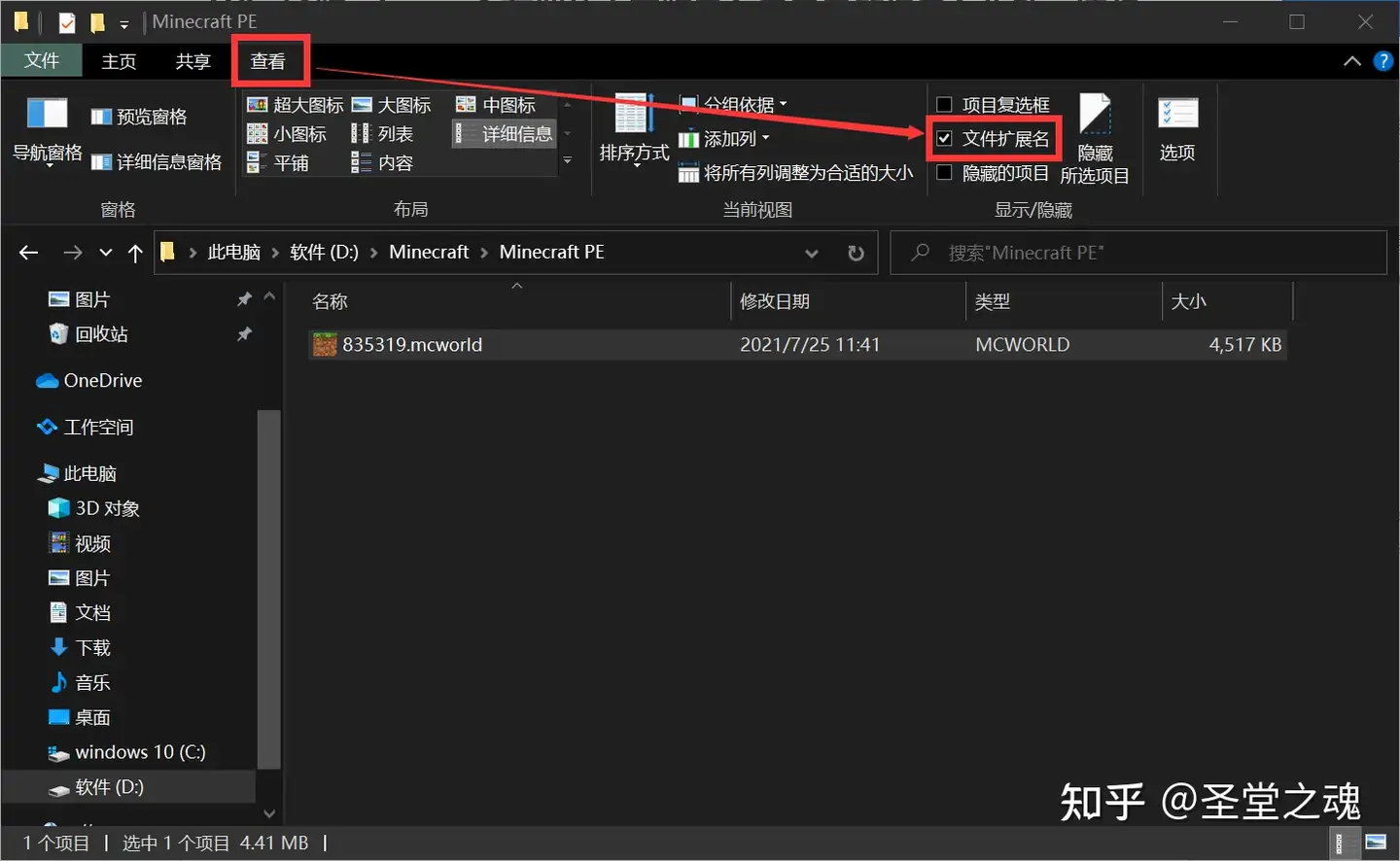Switch to the 共享 share tab
The image size is (1400, 861).
(x=192, y=61)
